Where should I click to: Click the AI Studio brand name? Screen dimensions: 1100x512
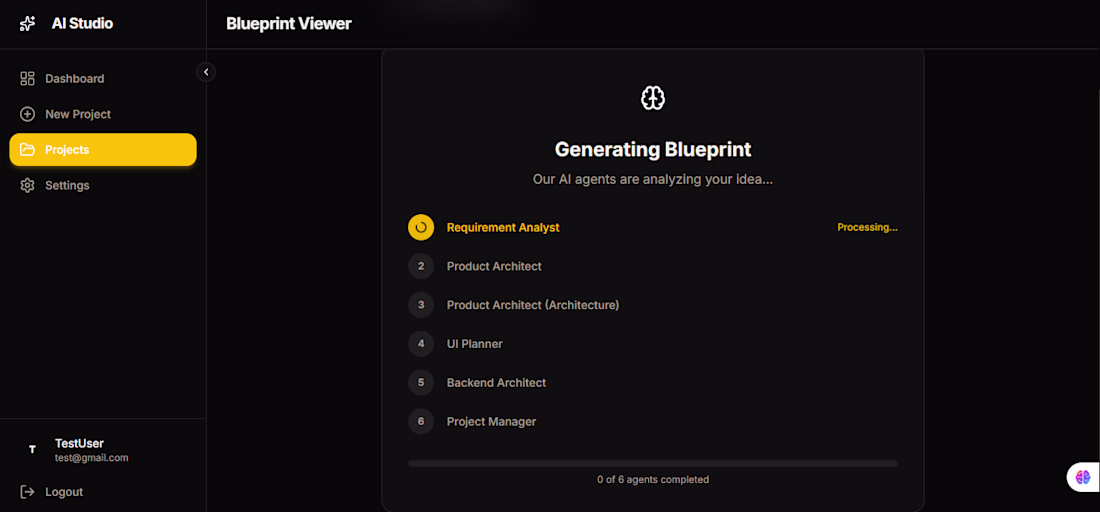tap(82, 24)
